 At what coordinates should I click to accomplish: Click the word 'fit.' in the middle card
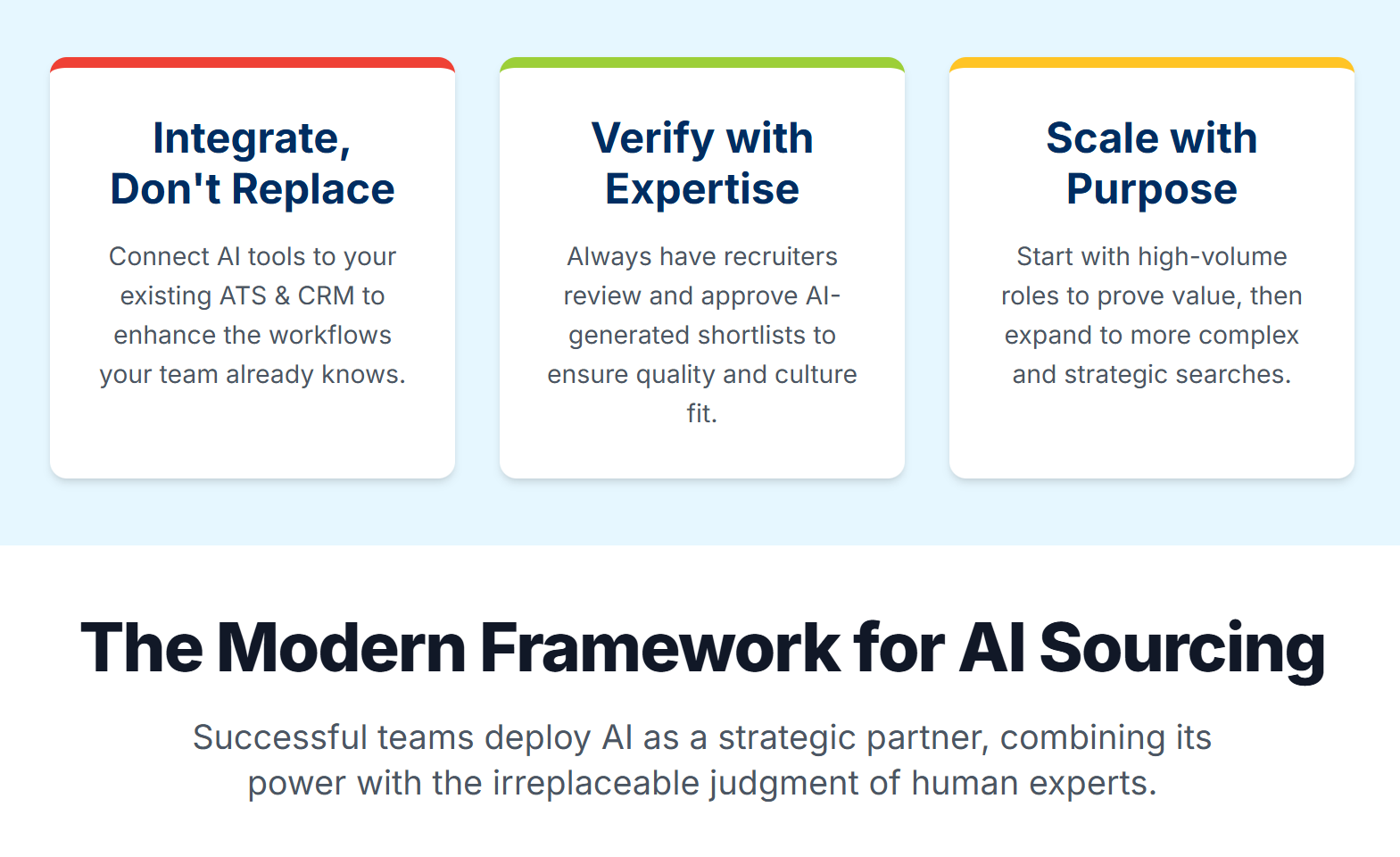pyautogui.click(x=702, y=413)
